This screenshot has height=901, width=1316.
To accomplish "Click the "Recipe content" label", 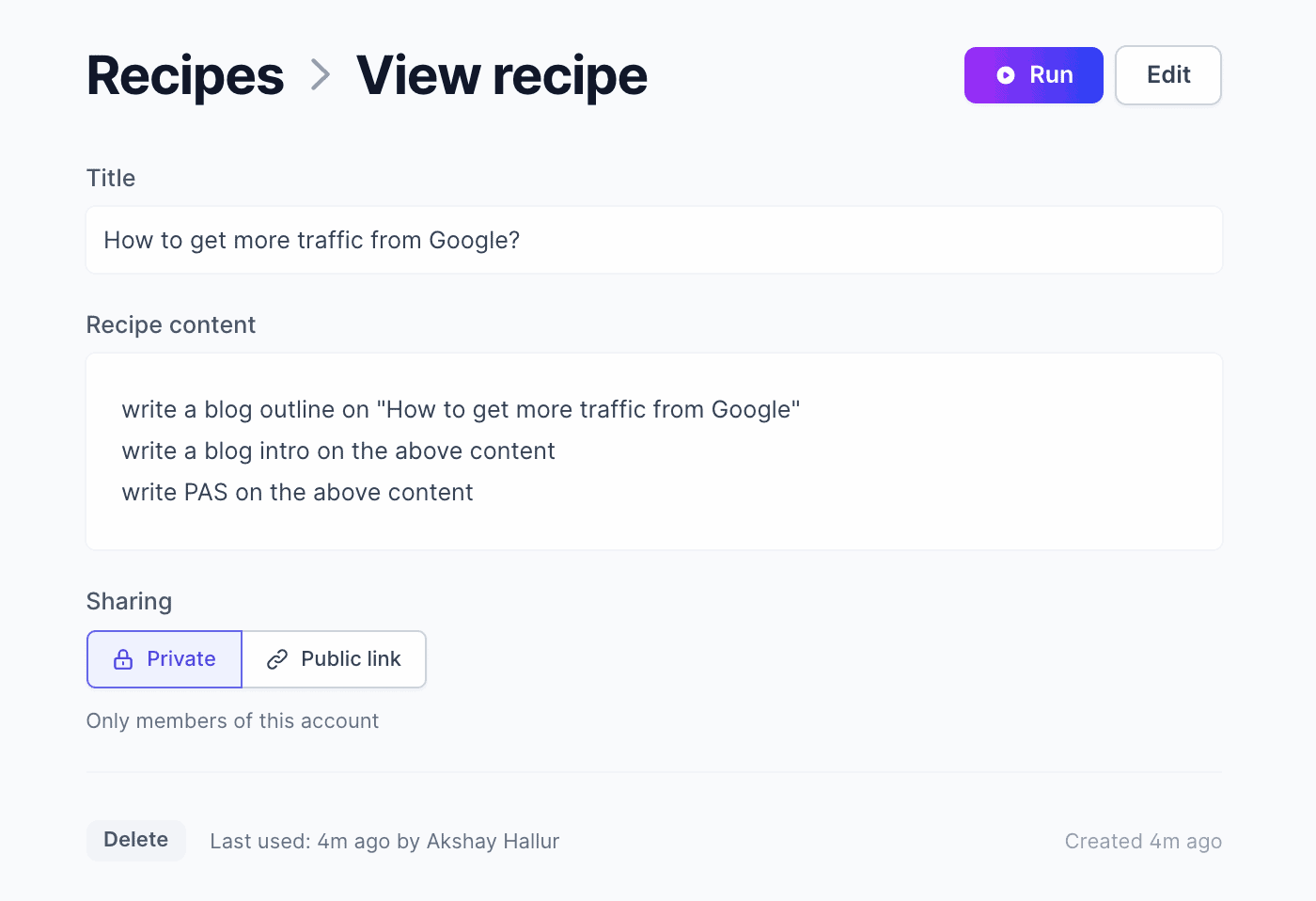I will point(171,324).
